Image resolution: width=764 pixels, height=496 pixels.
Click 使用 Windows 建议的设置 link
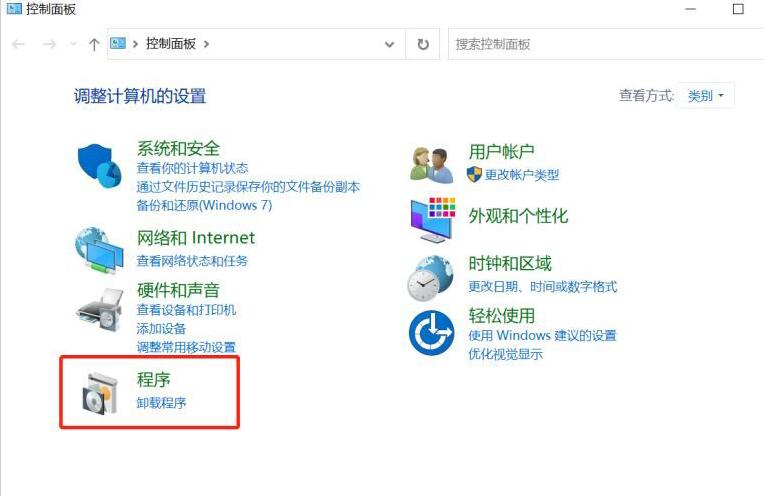(542, 335)
